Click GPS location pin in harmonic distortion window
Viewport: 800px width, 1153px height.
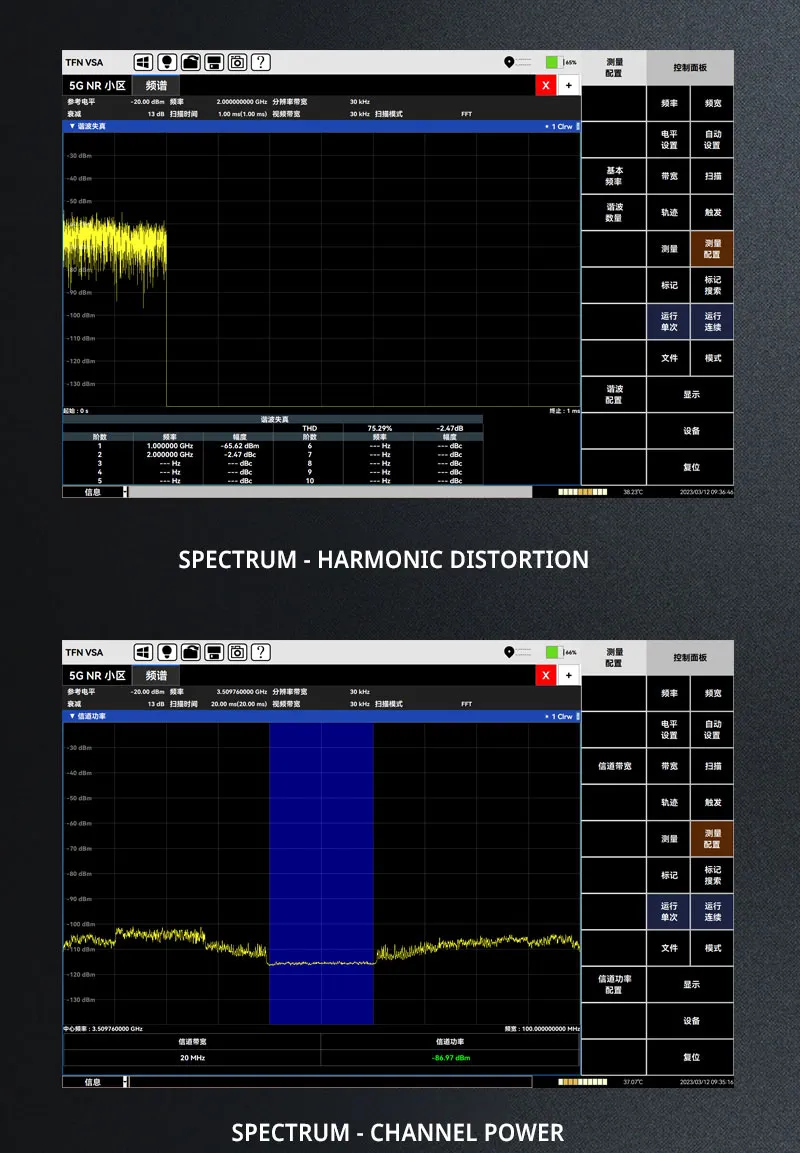pos(509,62)
